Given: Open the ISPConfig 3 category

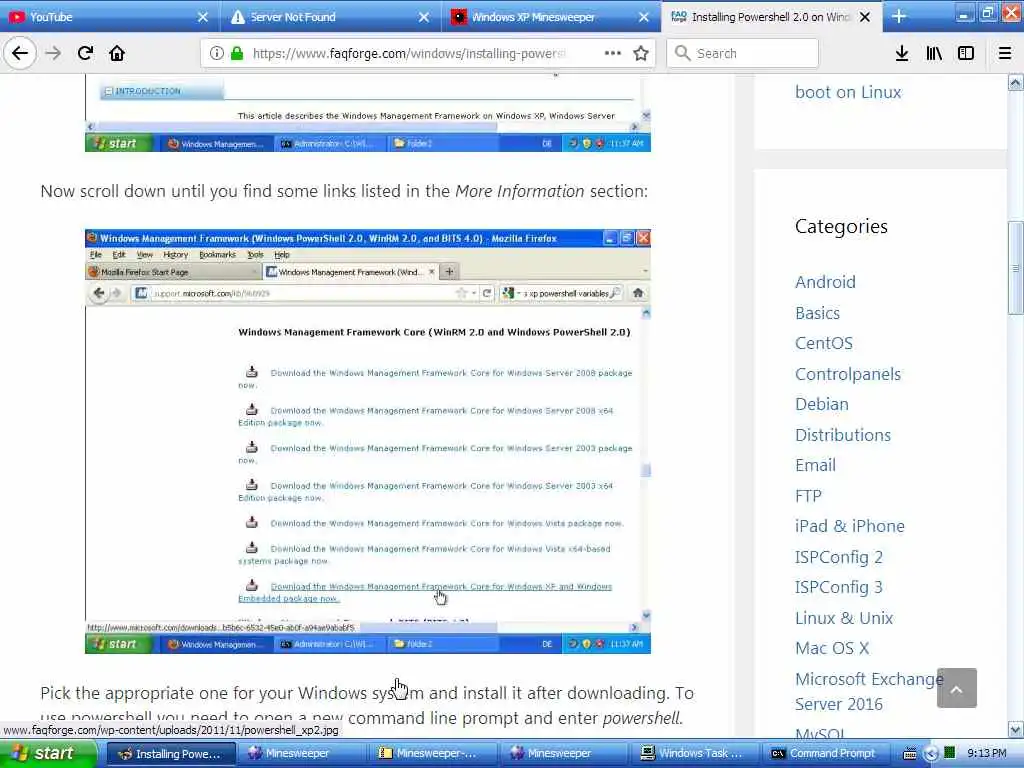Looking at the screenshot, I should tap(839, 587).
